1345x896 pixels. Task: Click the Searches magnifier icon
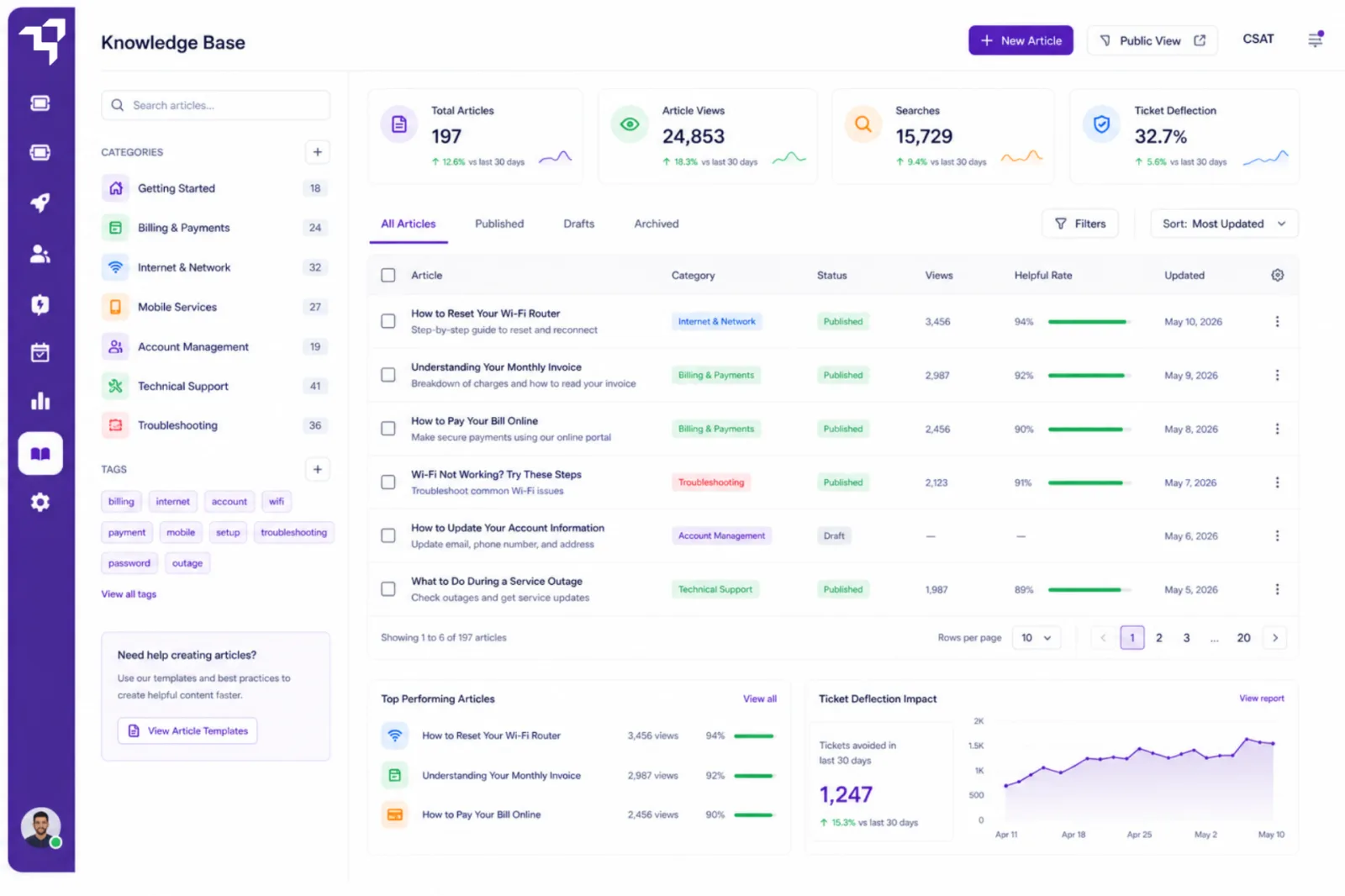[863, 124]
